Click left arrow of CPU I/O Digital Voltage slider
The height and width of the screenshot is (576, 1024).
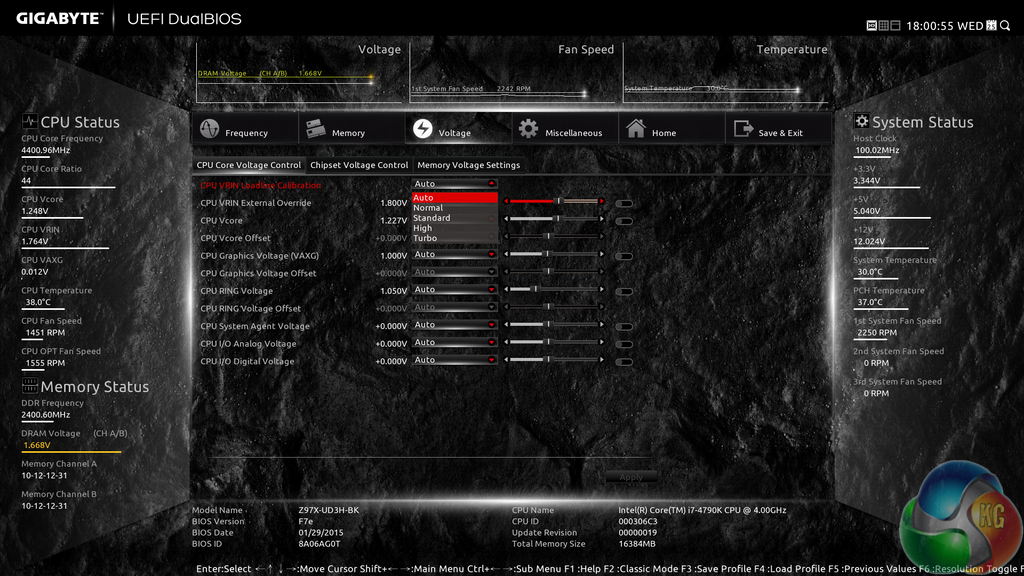506,360
